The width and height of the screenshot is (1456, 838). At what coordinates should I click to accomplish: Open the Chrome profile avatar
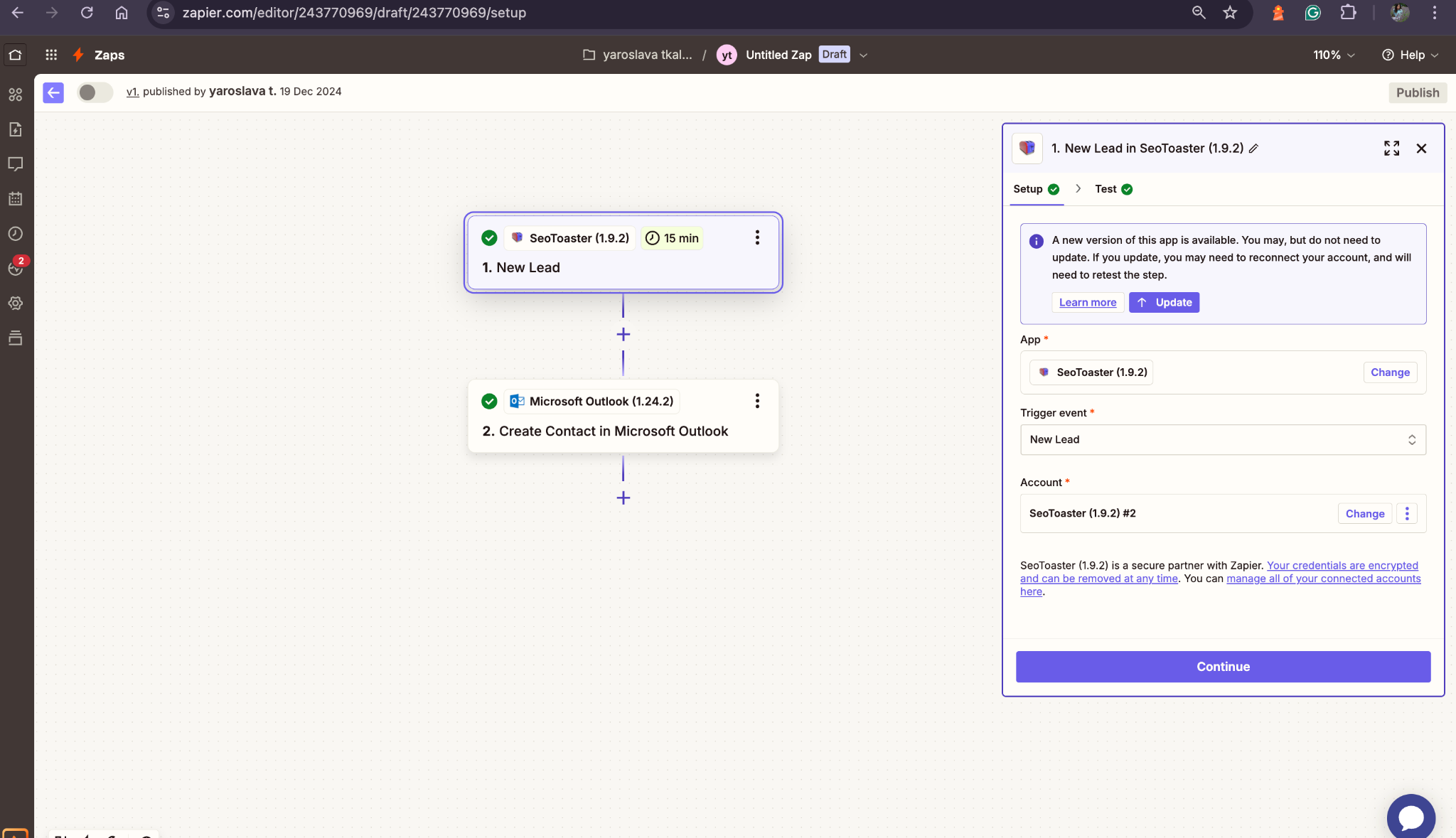[1399, 13]
